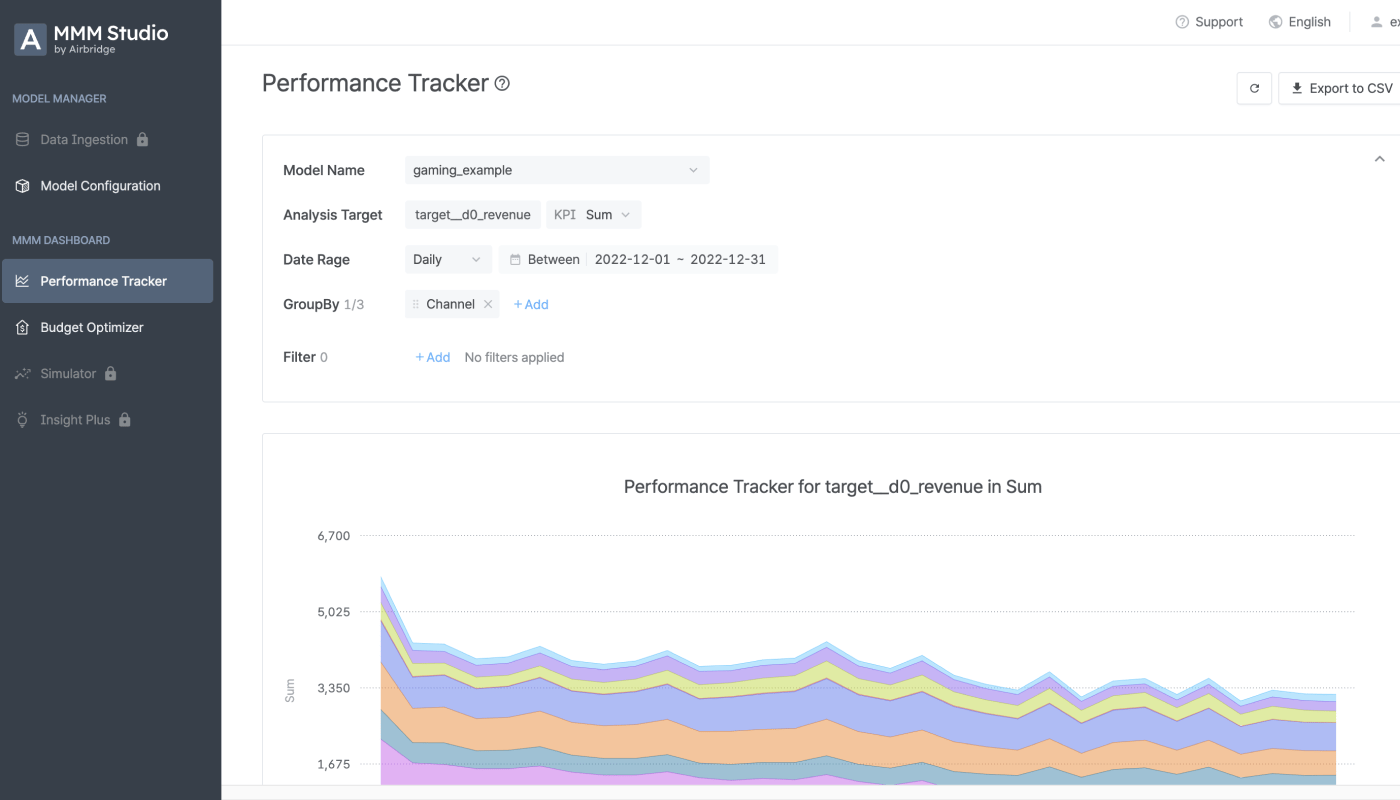The image size is (1400, 800).
Task: Click the '6,700' y-axis value
Action: pos(334,536)
